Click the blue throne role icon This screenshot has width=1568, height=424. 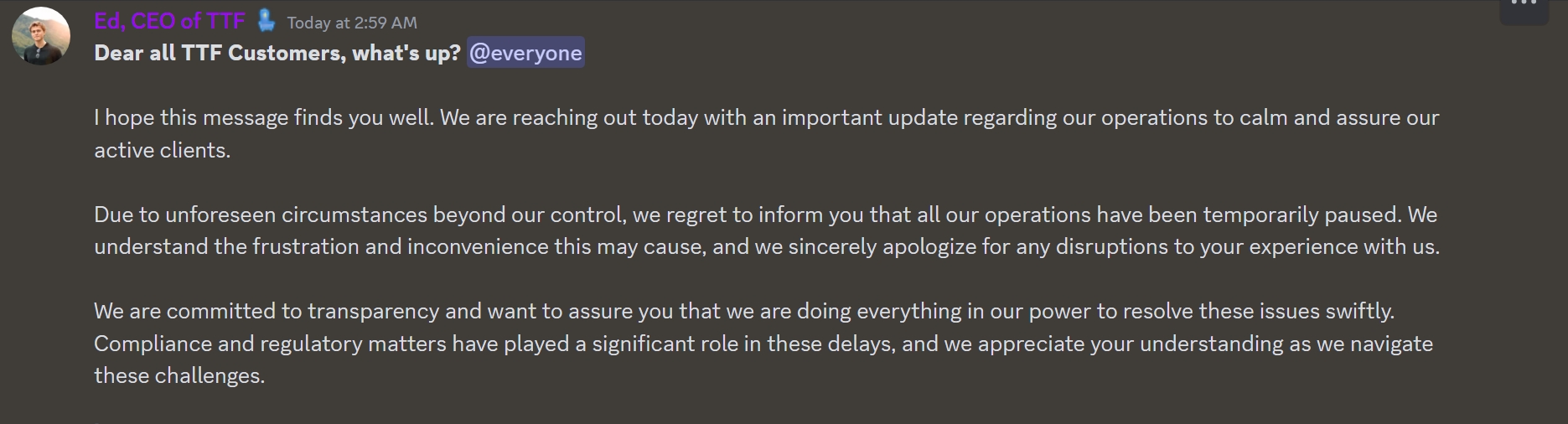pyautogui.click(x=266, y=20)
